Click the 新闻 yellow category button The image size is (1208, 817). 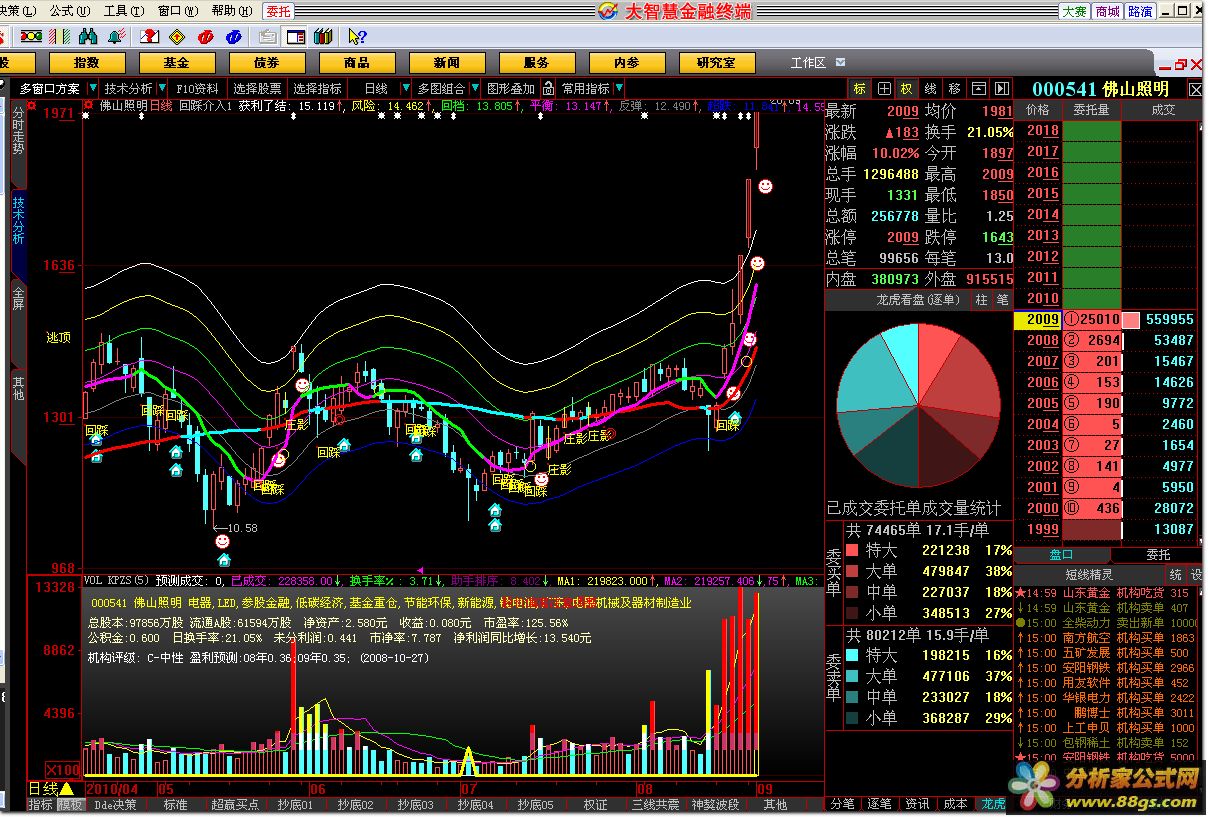click(446, 62)
